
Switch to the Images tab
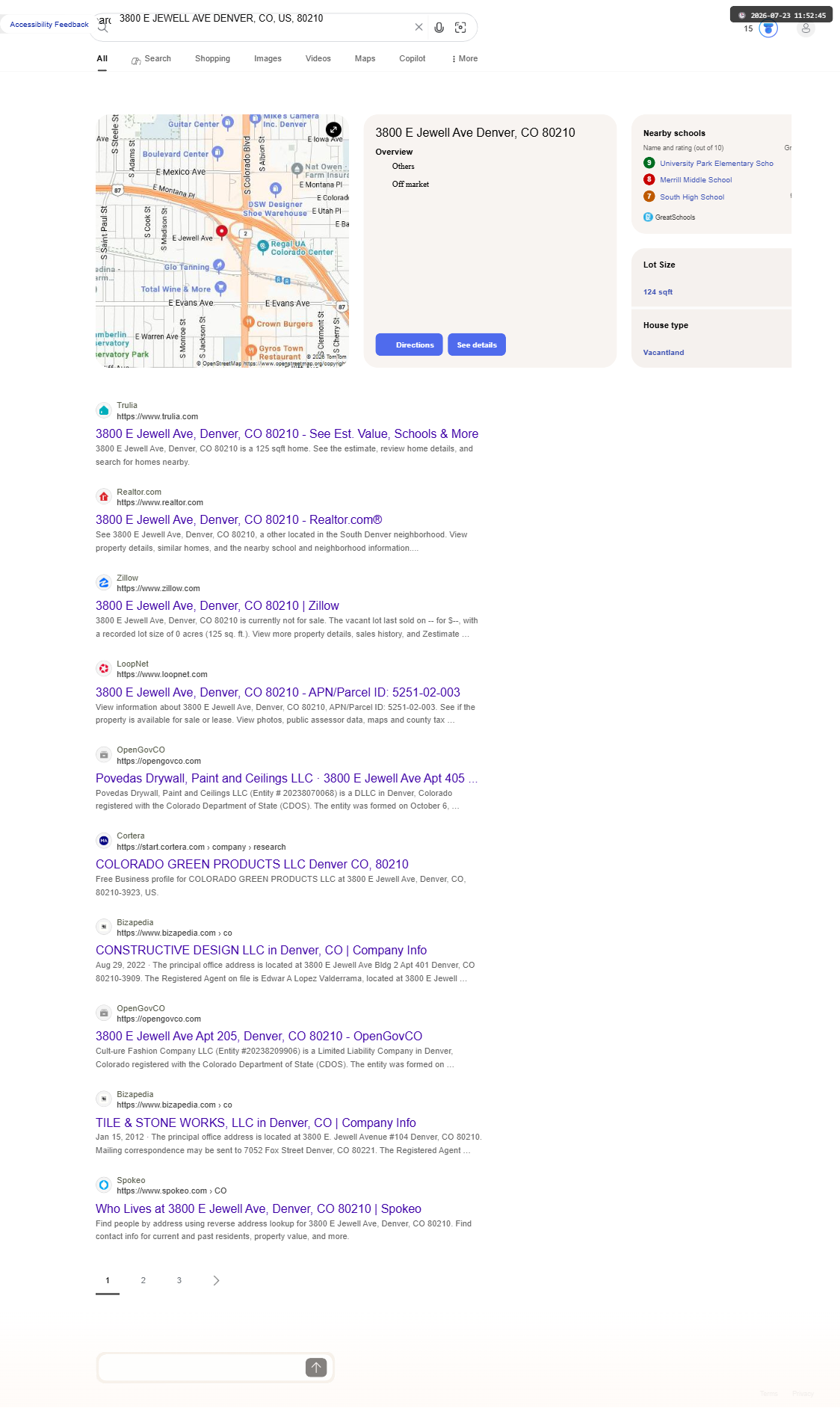click(x=268, y=59)
